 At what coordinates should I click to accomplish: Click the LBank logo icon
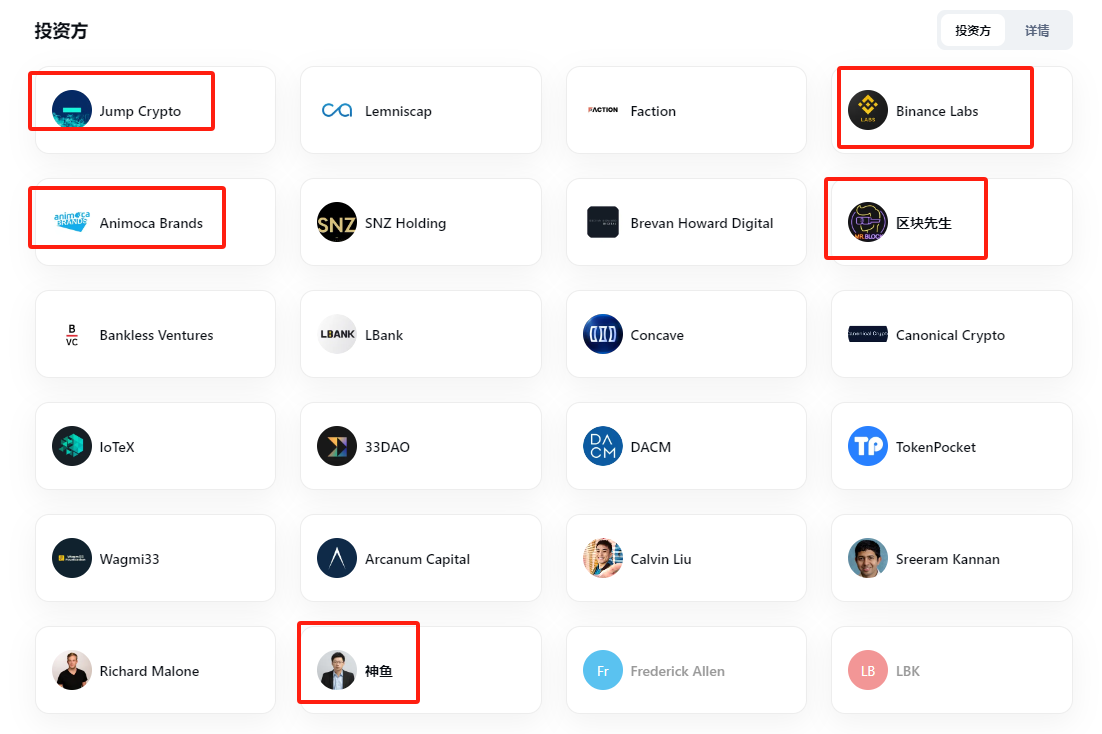pos(337,334)
